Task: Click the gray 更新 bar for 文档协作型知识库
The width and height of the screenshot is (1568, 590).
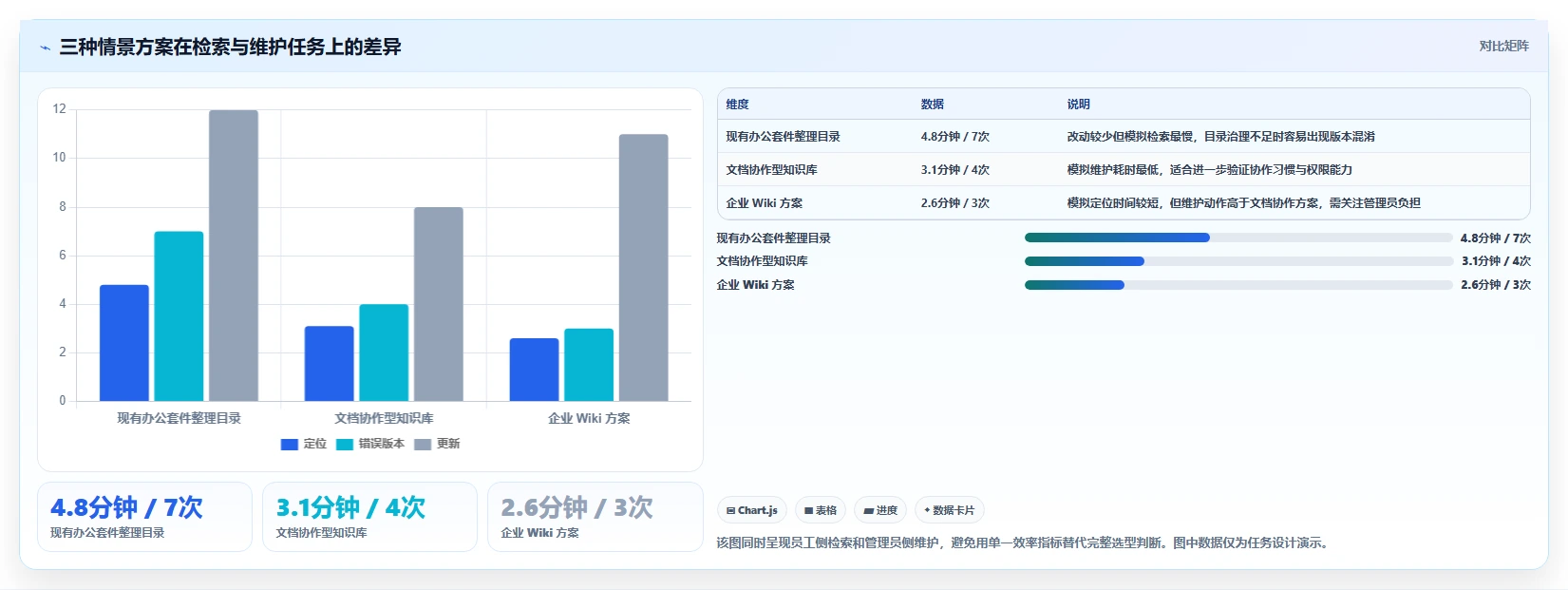Action: (x=439, y=304)
